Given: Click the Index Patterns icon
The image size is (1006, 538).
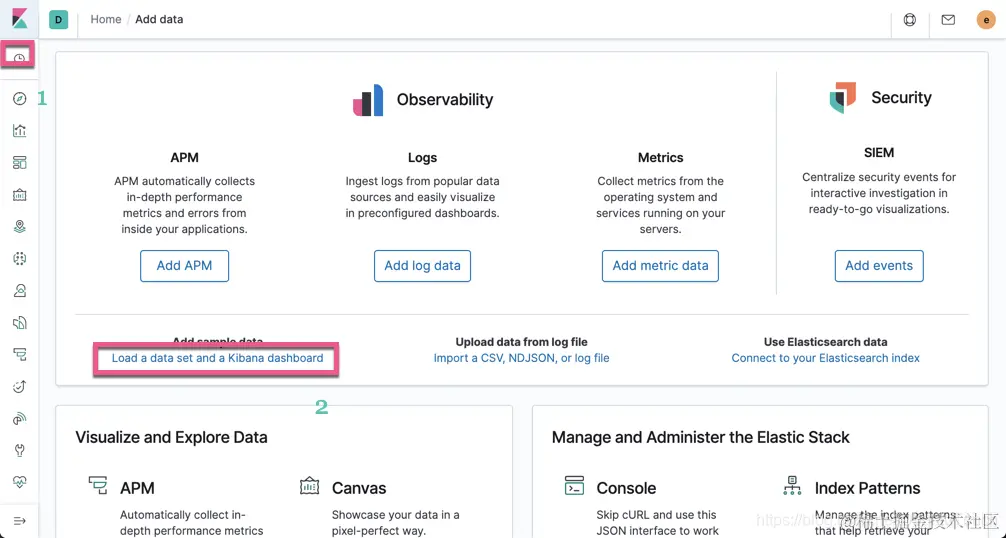Looking at the screenshot, I should 792,485.
